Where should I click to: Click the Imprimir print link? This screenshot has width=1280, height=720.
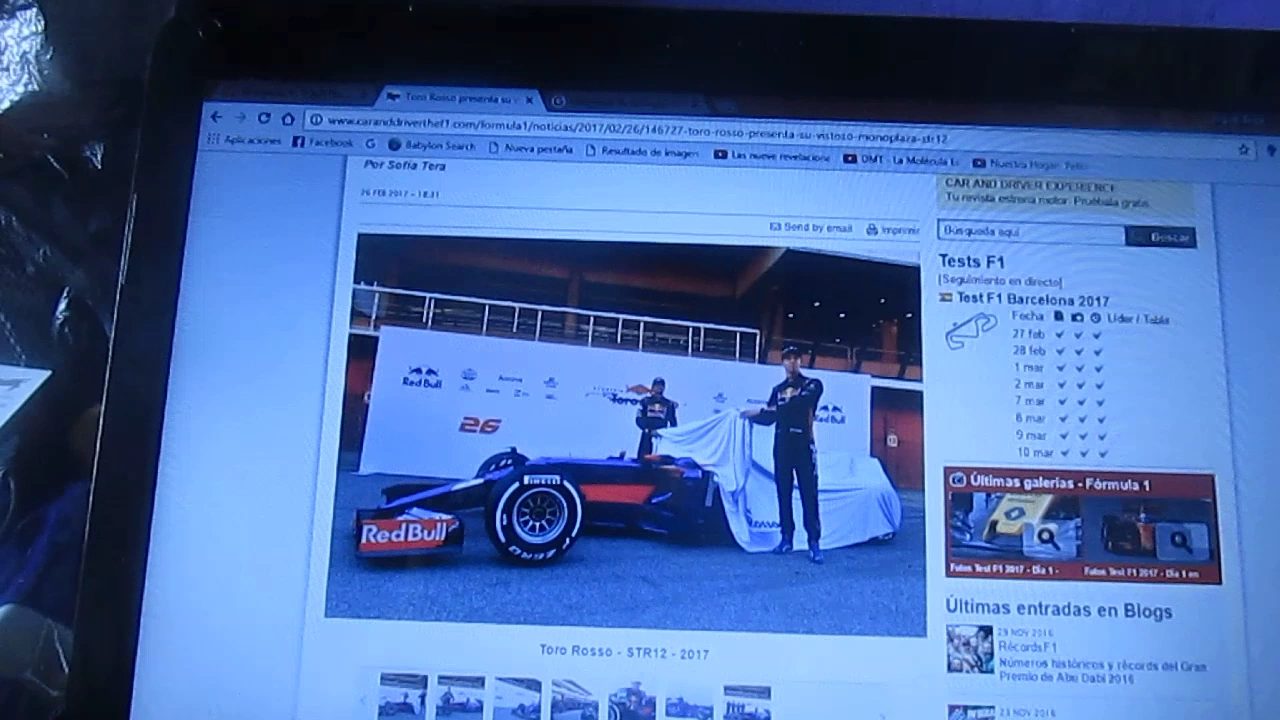point(892,230)
